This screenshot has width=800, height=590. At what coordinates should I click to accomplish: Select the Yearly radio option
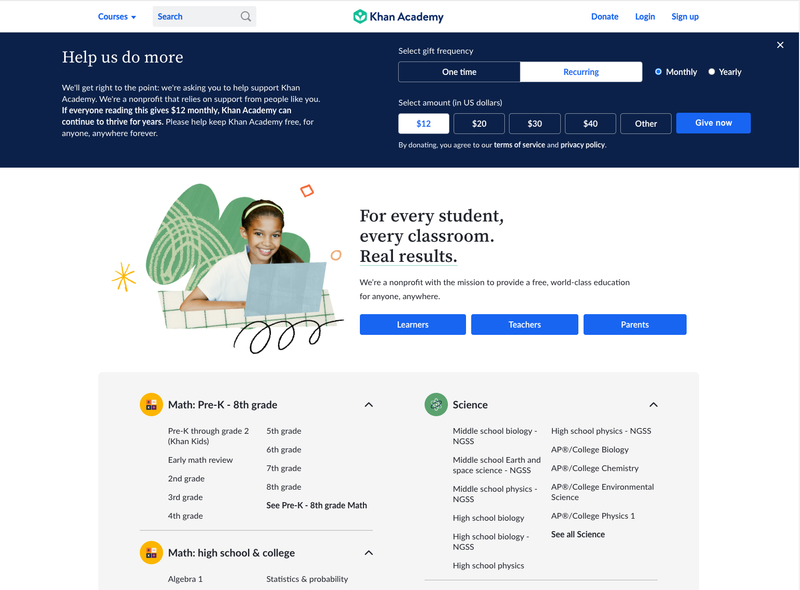coord(711,72)
